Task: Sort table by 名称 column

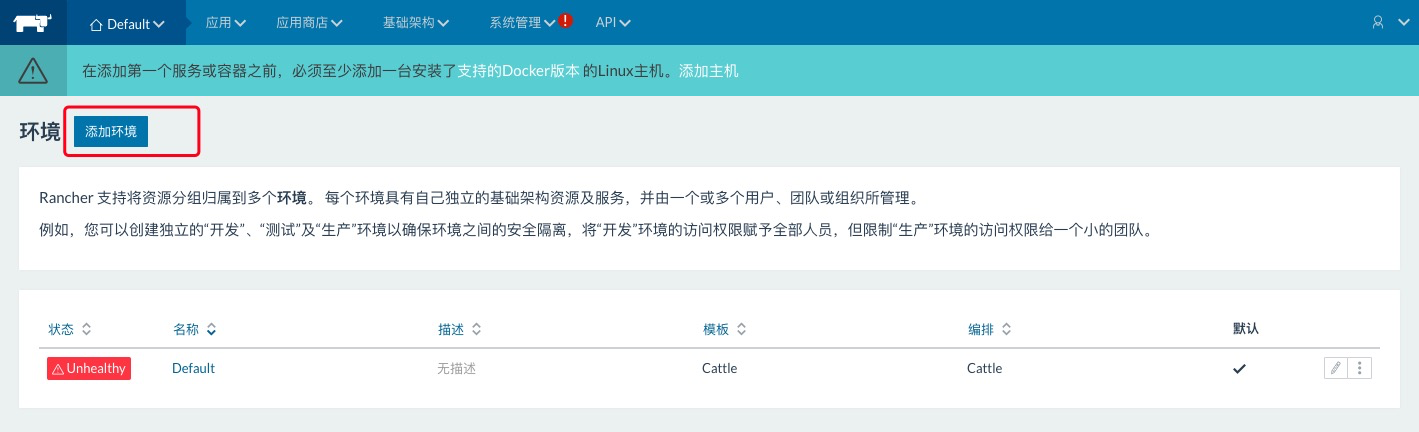Action: click(194, 329)
